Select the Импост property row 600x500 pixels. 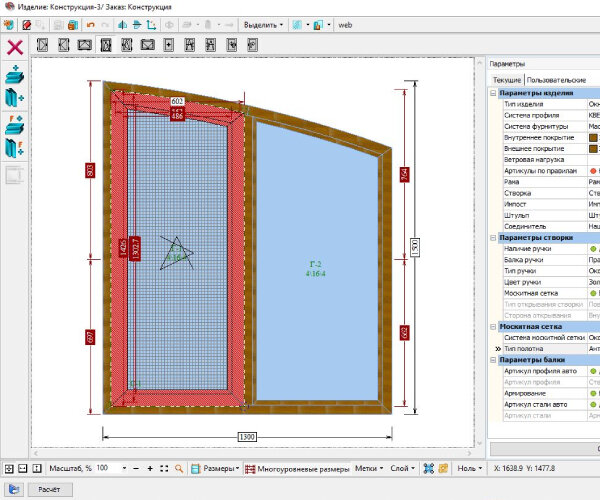point(551,204)
